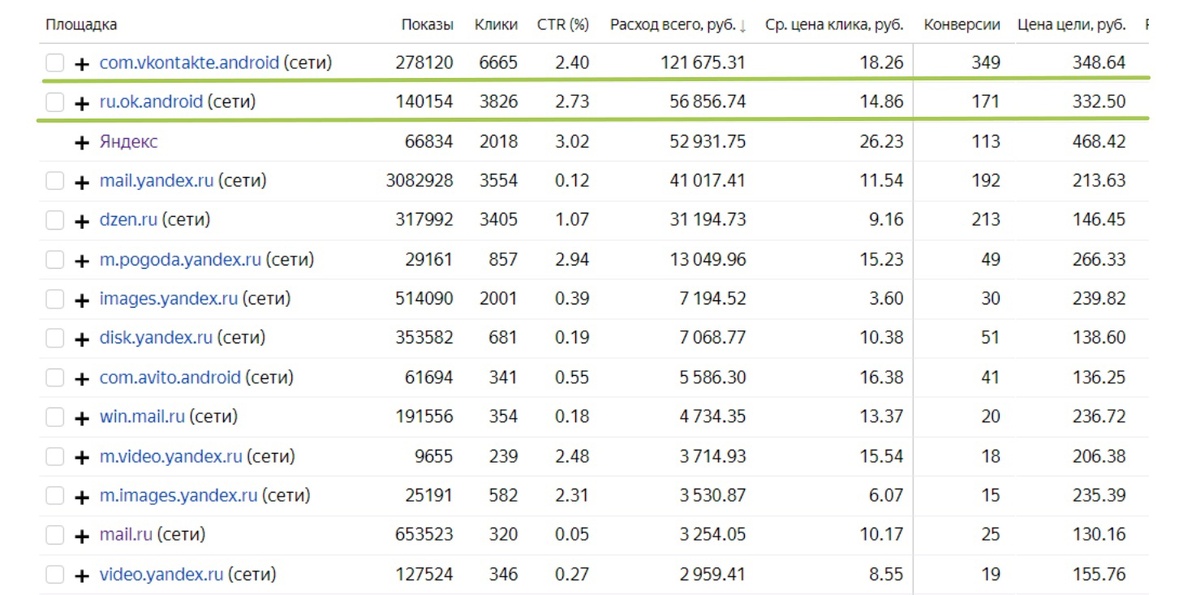The height and width of the screenshot is (595, 1200).
Task: Open the ru.ok.android link
Action: tap(151, 101)
